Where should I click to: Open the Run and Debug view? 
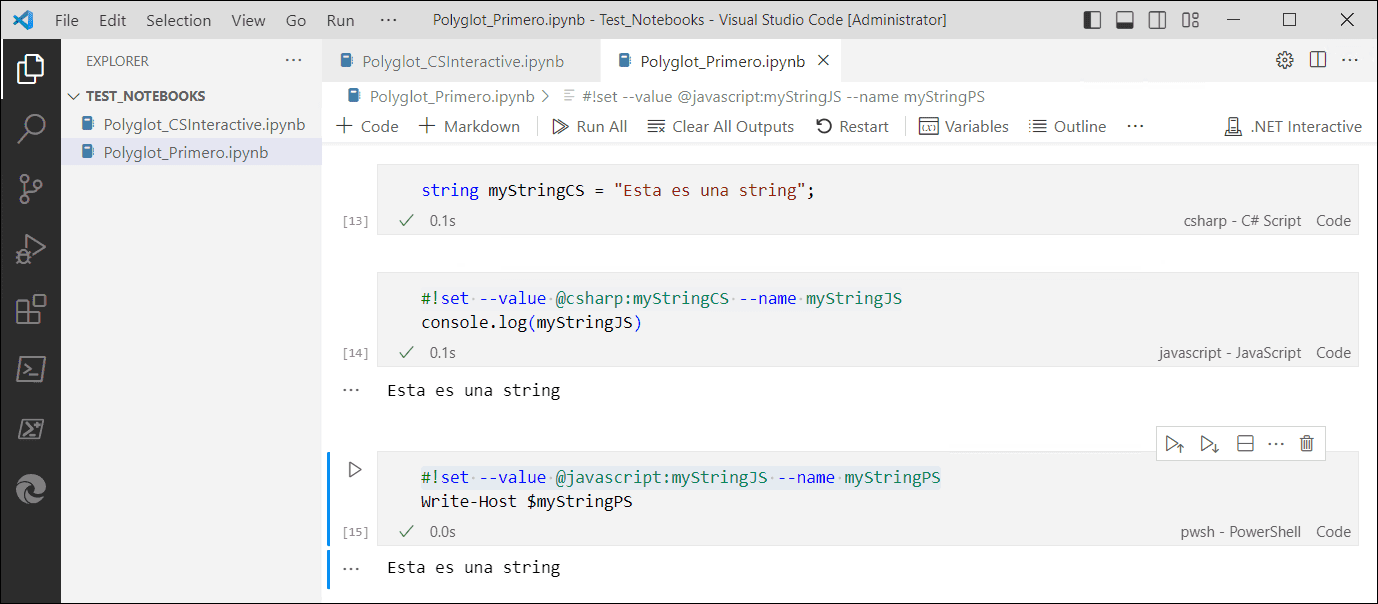[x=31, y=250]
